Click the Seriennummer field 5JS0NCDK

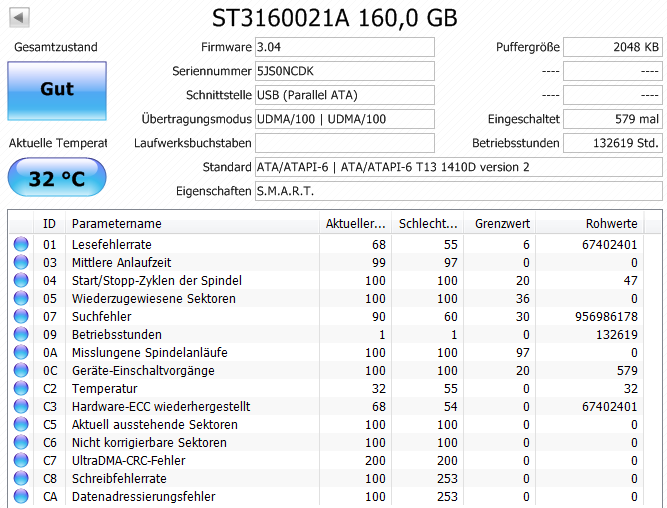tap(345, 71)
